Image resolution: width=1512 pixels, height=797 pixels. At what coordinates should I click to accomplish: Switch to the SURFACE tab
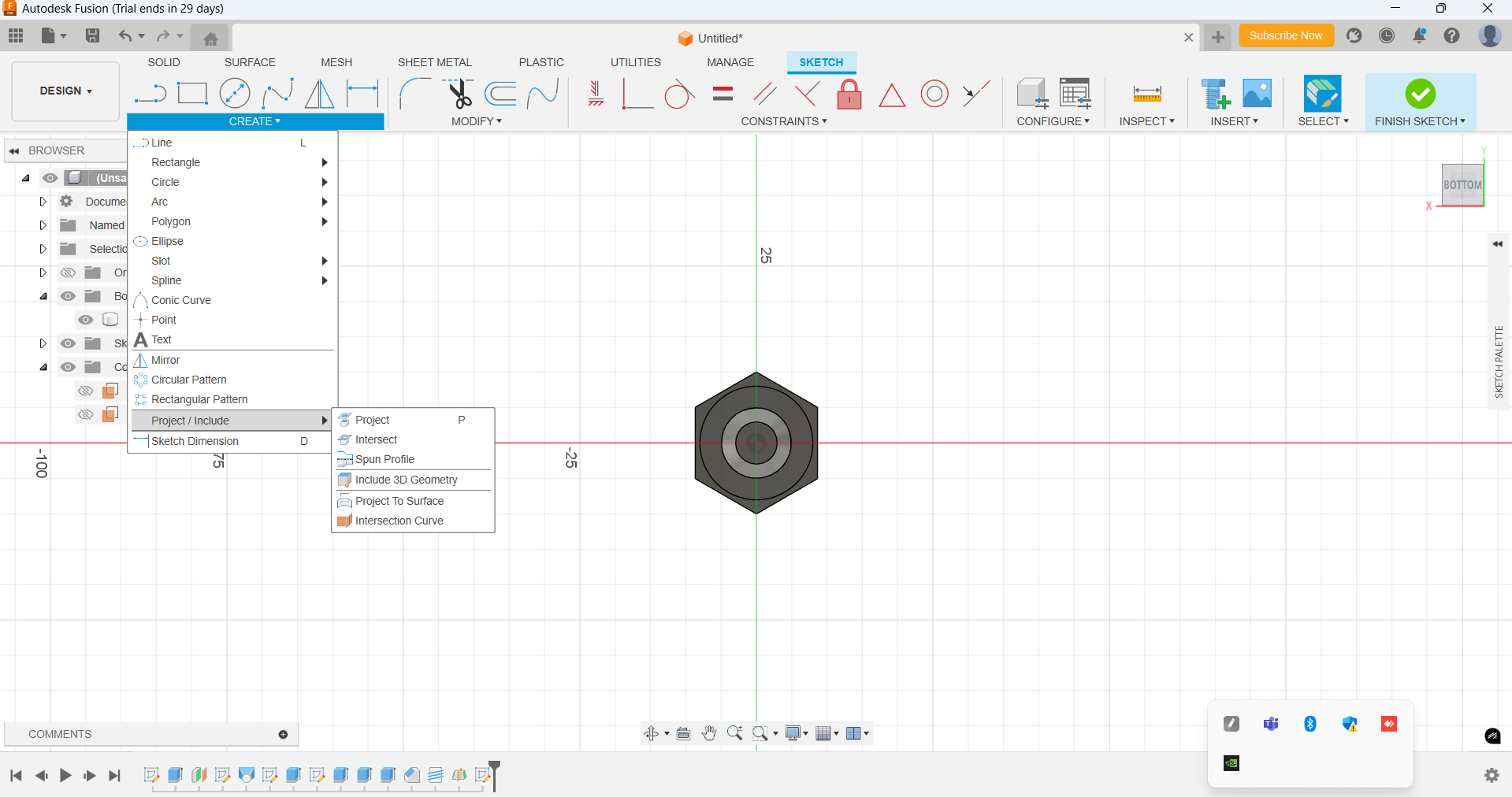[250, 62]
